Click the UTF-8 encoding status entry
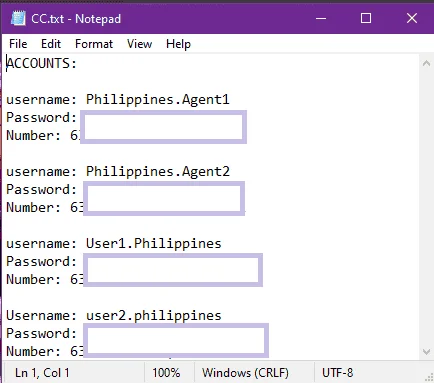This screenshot has height=383, width=434. [x=337, y=373]
